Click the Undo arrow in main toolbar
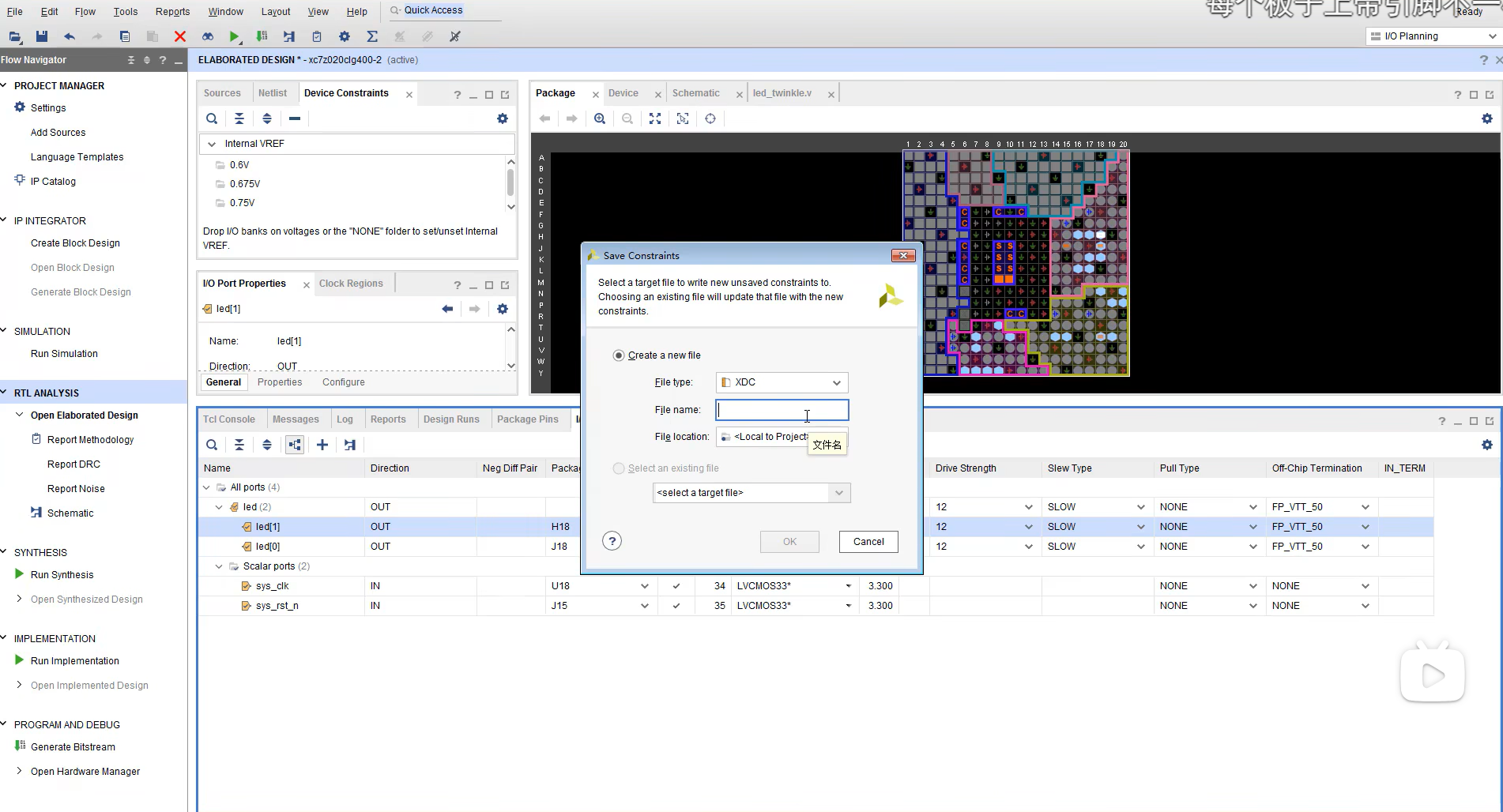1503x812 pixels. [x=70, y=36]
